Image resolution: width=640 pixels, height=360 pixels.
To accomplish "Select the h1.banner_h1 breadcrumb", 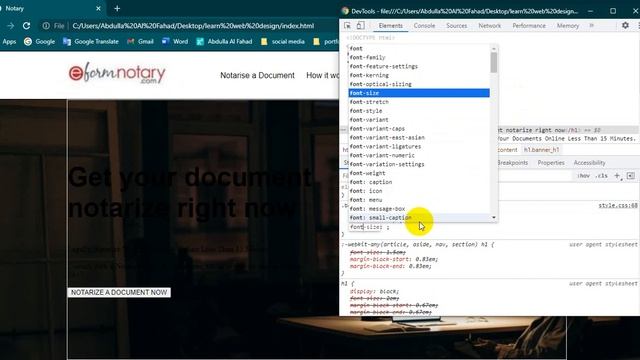I will [x=541, y=150].
